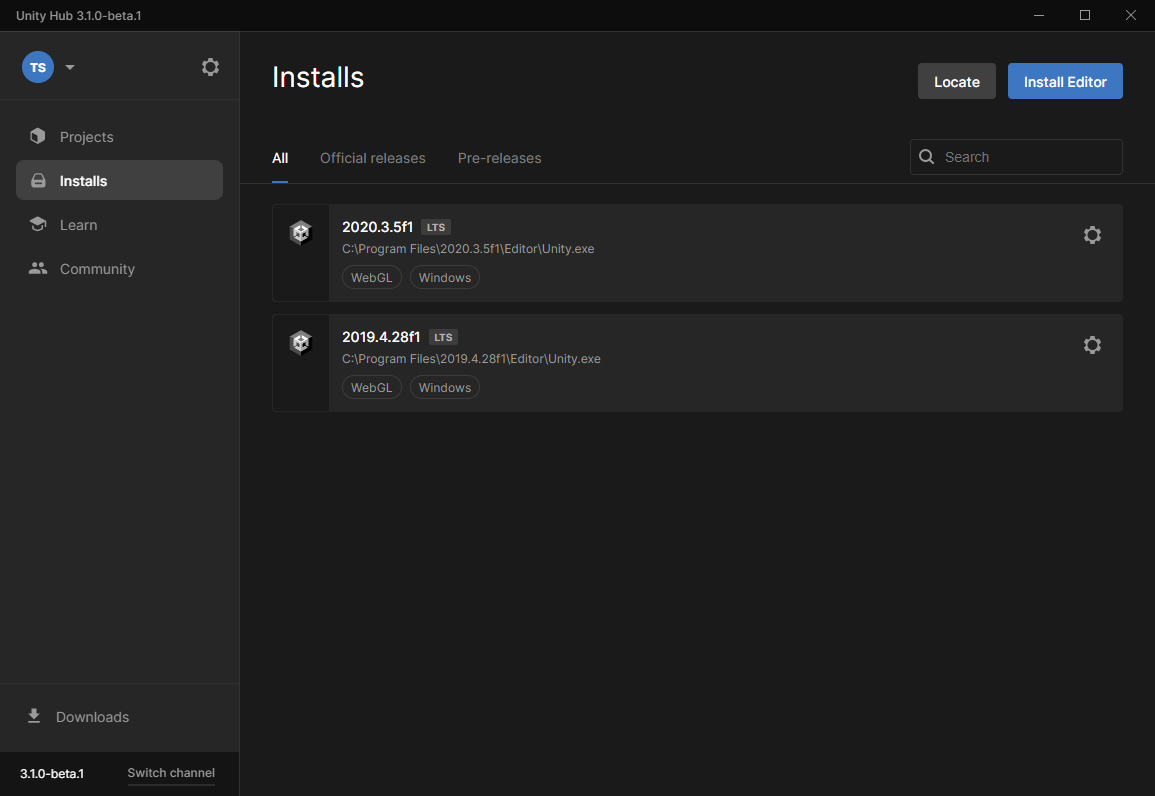Click Windows module chip on 2019.4.28f1
This screenshot has width=1155, height=796.
click(x=445, y=387)
